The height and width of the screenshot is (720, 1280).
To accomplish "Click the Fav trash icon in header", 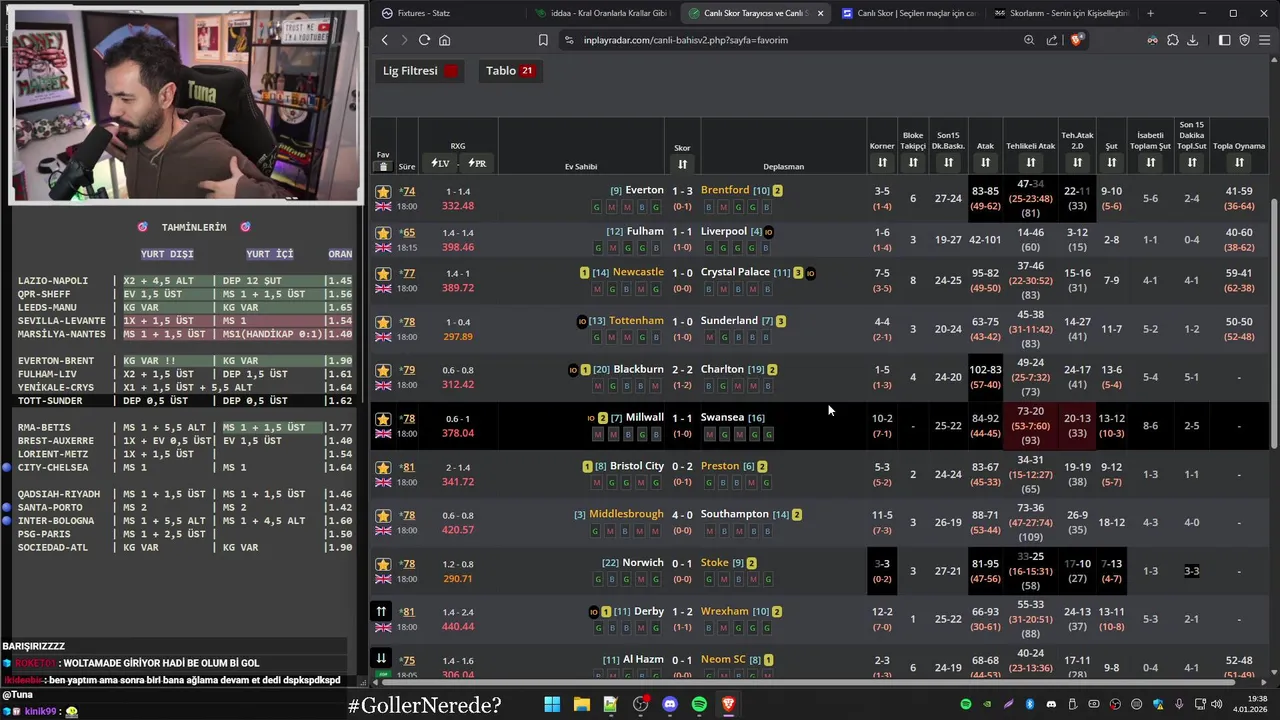I will (383, 167).
